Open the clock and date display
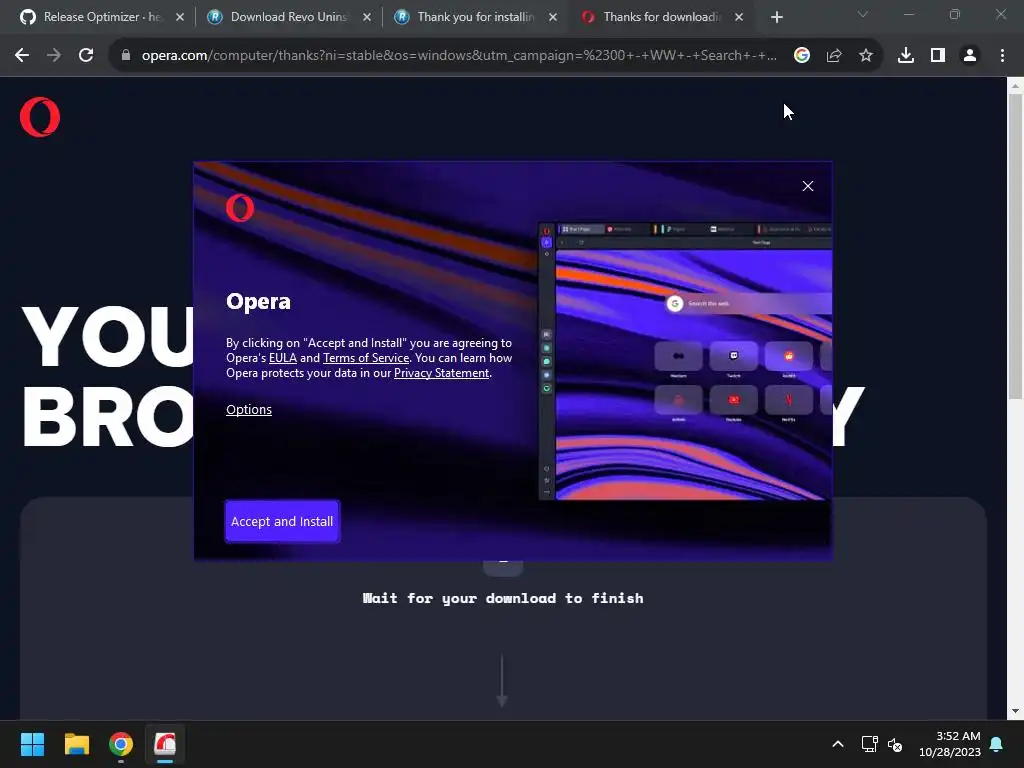This screenshot has width=1024, height=768. coord(950,744)
